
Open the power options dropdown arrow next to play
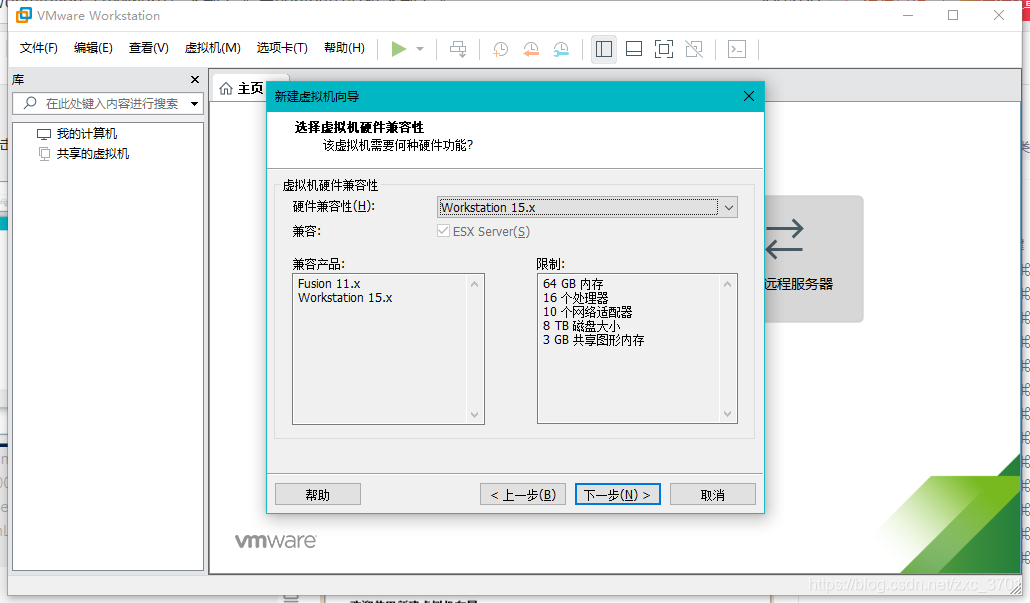point(420,49)
